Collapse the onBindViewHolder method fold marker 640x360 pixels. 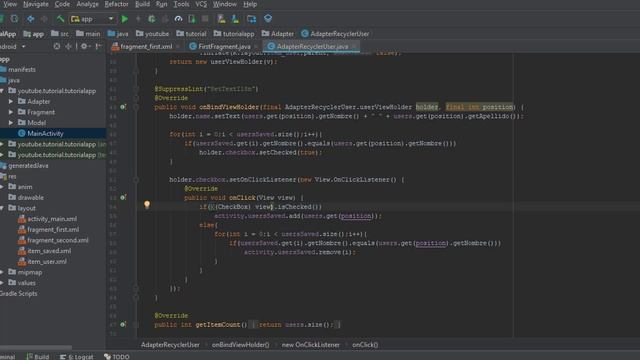point(136,107)
